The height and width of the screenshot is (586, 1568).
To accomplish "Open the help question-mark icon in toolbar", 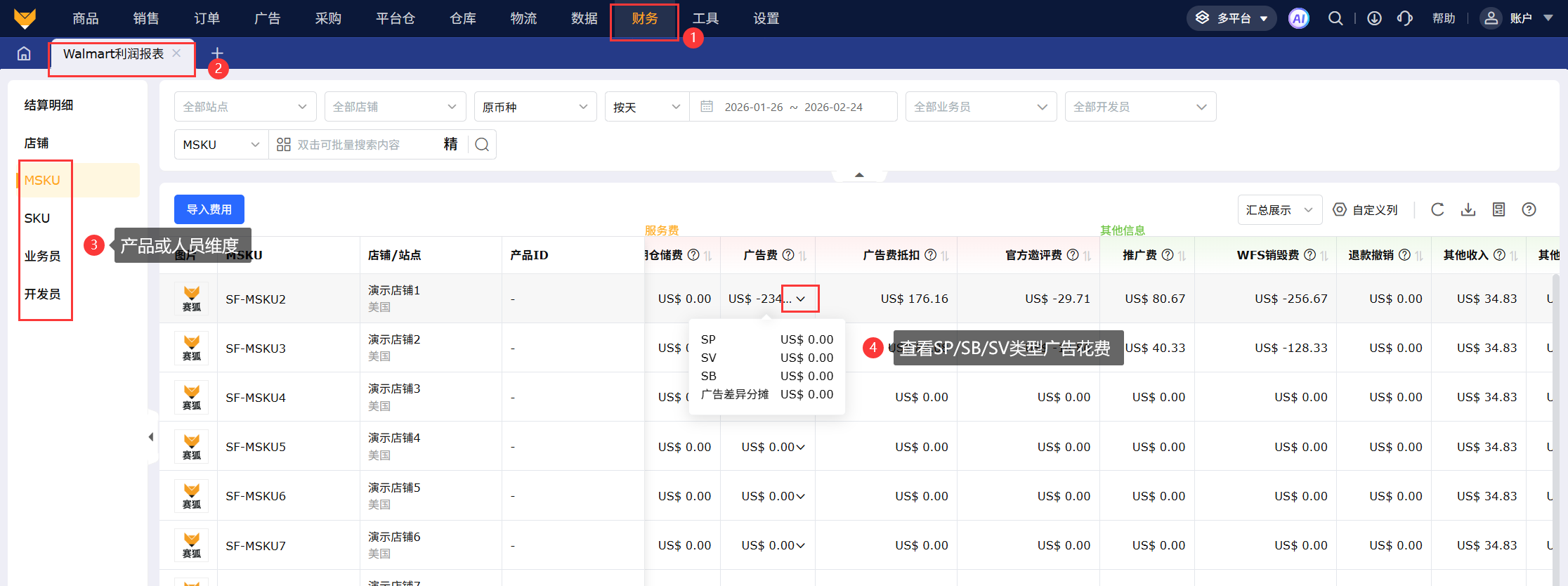I will 1529,209.
